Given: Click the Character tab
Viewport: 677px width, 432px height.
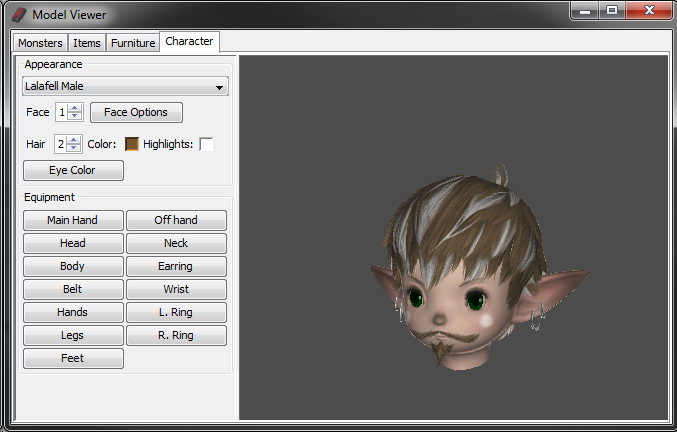Looking at the screenshot, I should coord(189,41).
